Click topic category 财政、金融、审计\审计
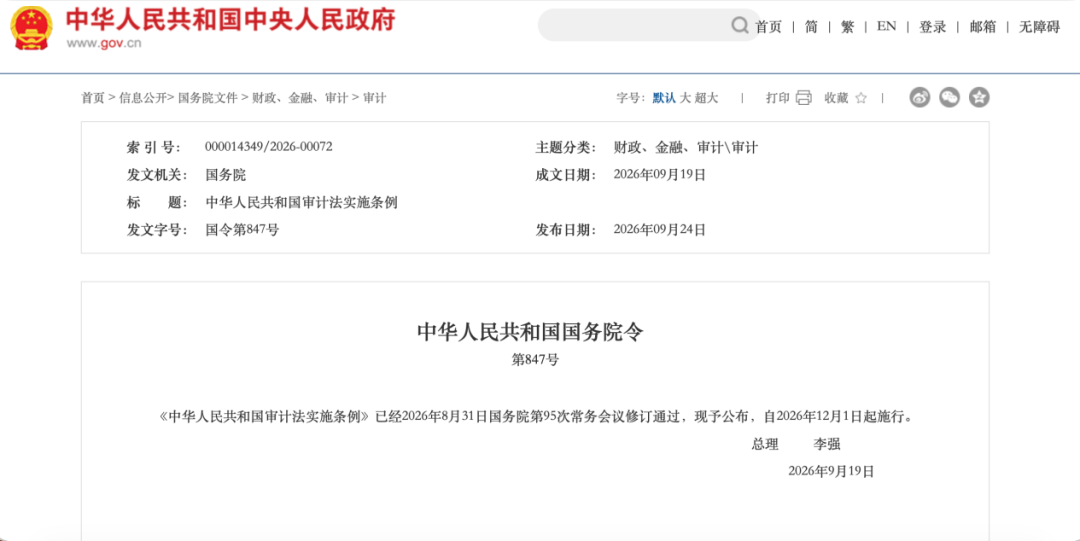This screenshot has height=541, width=1080. point(685,147)
